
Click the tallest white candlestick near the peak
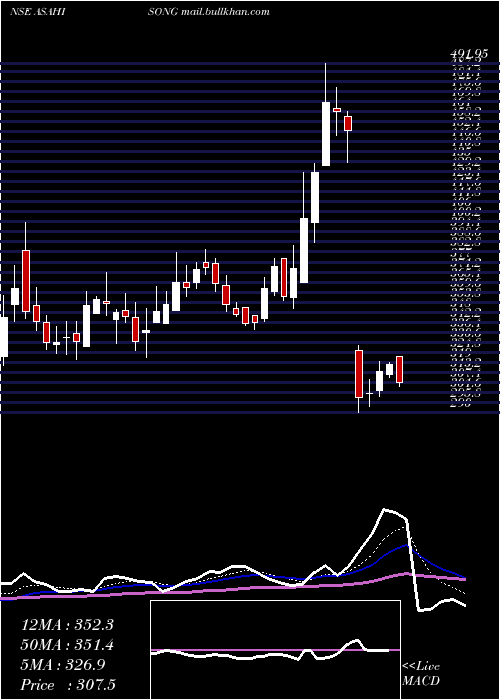[x=326, y=133]
